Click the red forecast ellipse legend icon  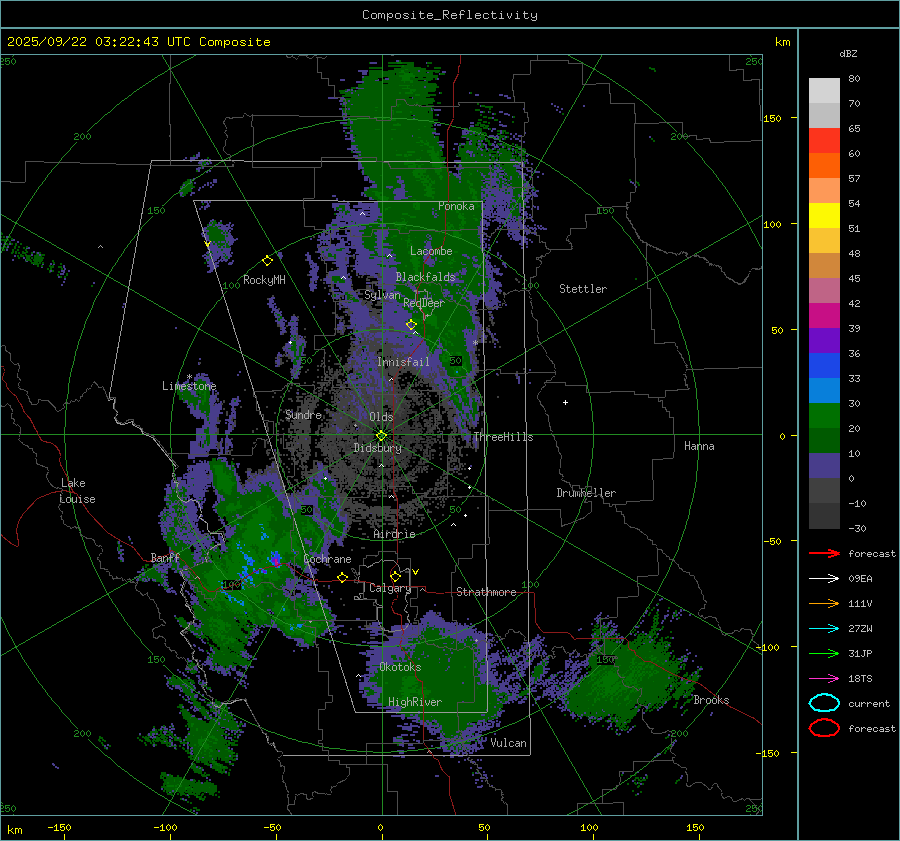[x=824, y=728]
